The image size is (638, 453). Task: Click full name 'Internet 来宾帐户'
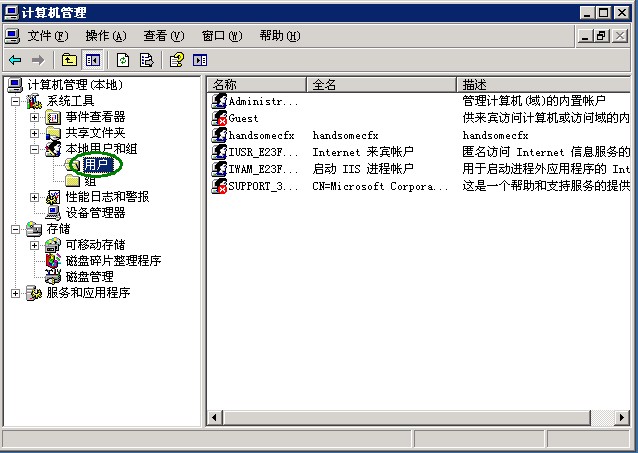(363, 152)
